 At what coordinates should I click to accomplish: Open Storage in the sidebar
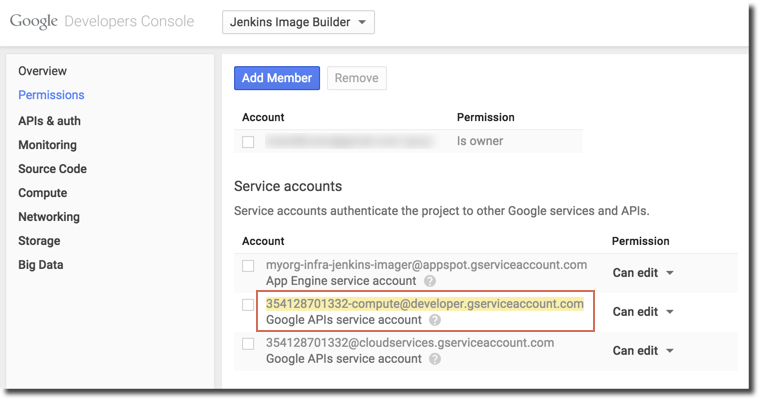point(39,241)
